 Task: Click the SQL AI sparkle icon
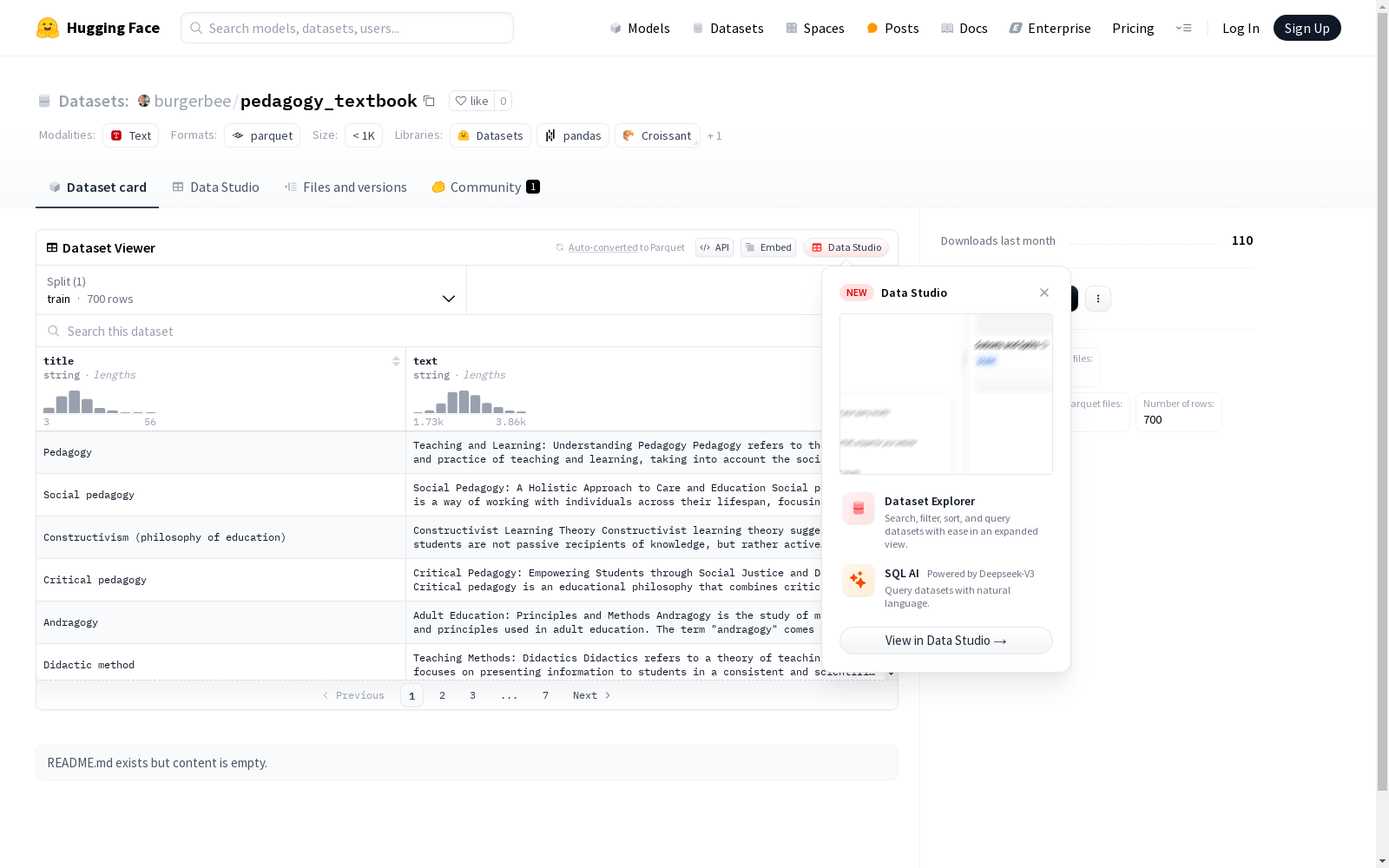(859, 580)
